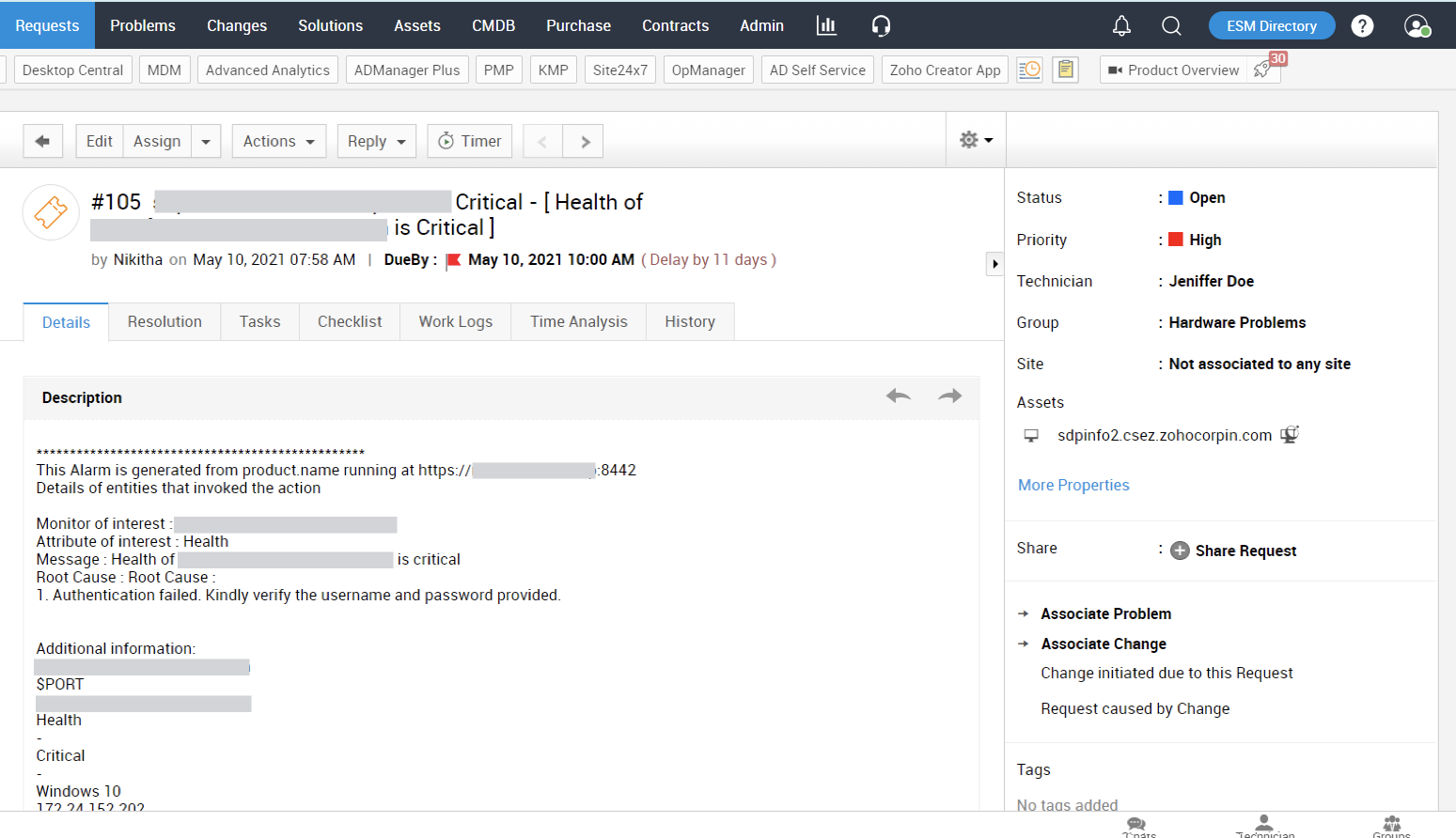This screenshot has width=1456, height=838.
Task: Open the Checklist tab
Action: 350,321
